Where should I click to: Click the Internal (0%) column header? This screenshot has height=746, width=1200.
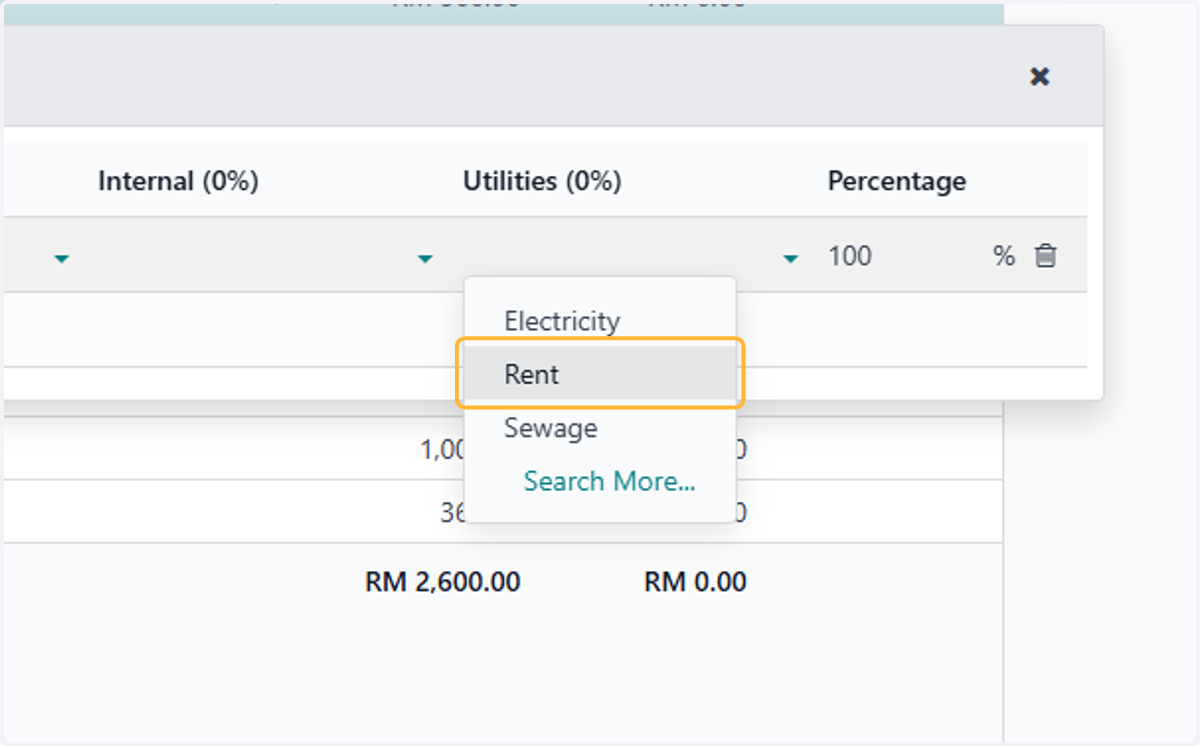[178, 181]
